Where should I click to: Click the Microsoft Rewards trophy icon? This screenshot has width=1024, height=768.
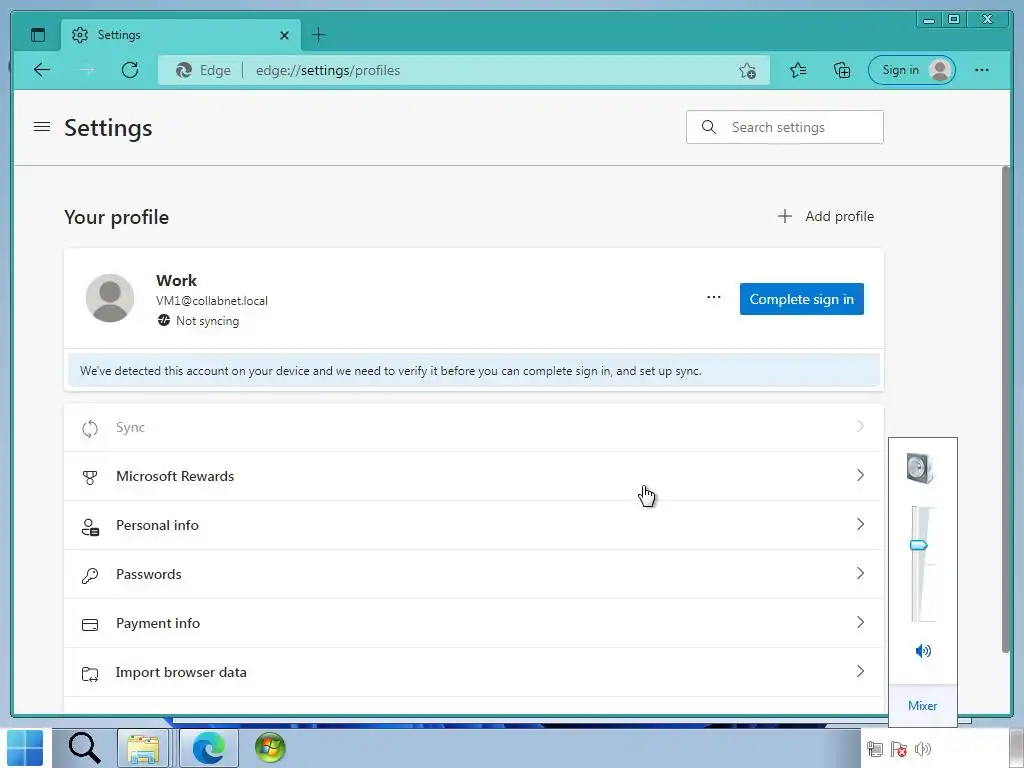[90, 477]
